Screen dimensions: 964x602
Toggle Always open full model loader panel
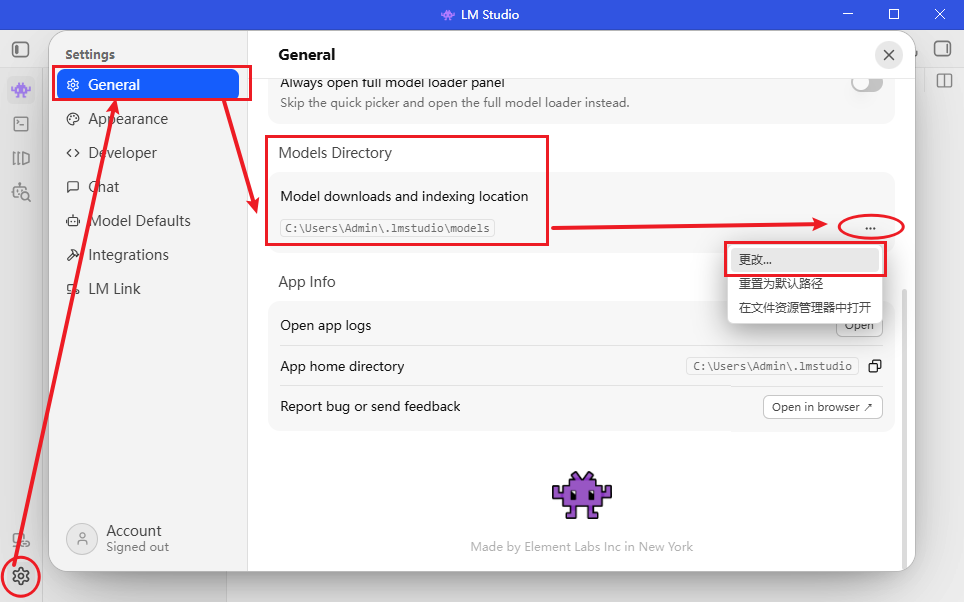867,83
